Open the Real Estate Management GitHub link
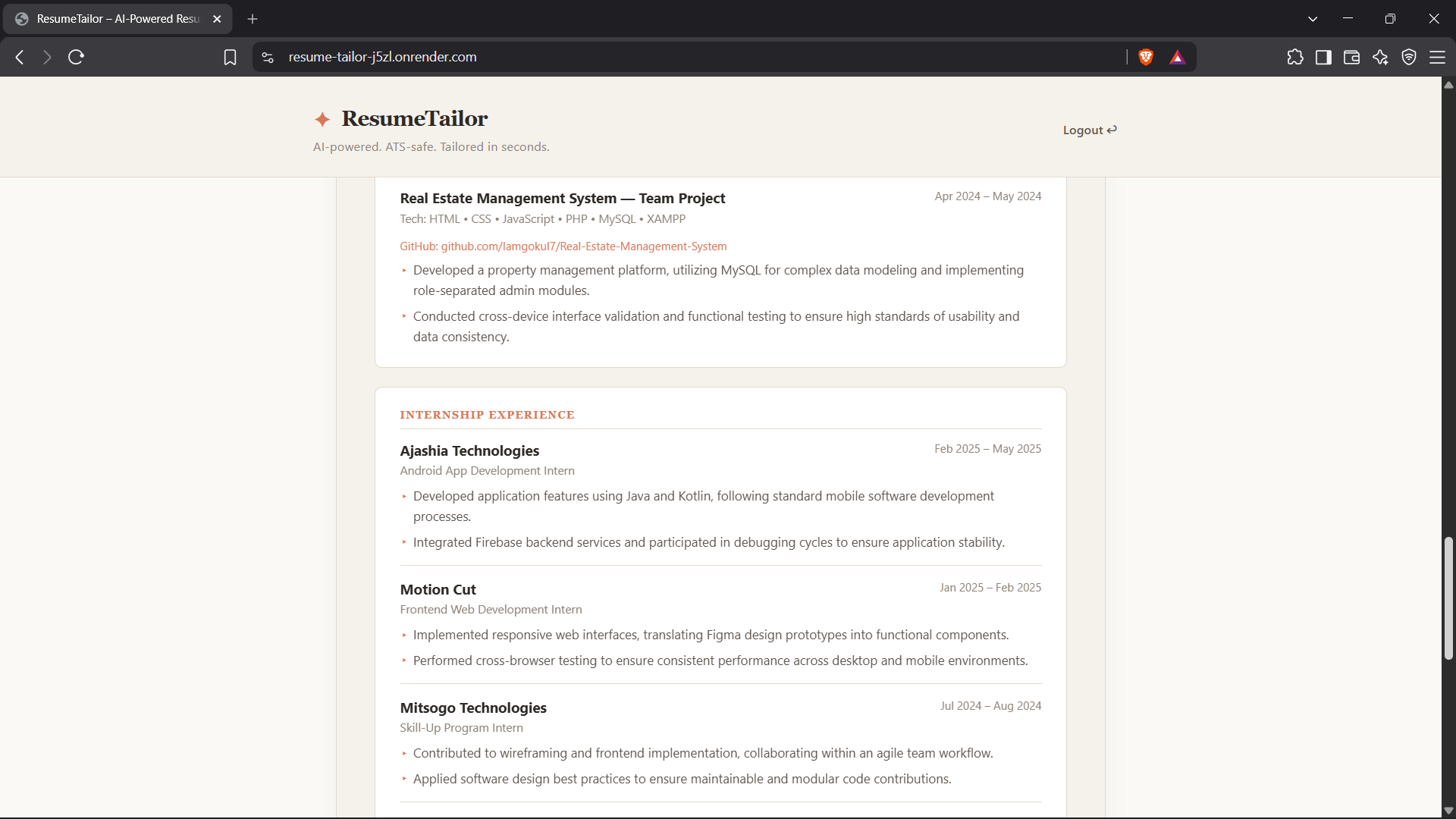 (x=563, y=246)
